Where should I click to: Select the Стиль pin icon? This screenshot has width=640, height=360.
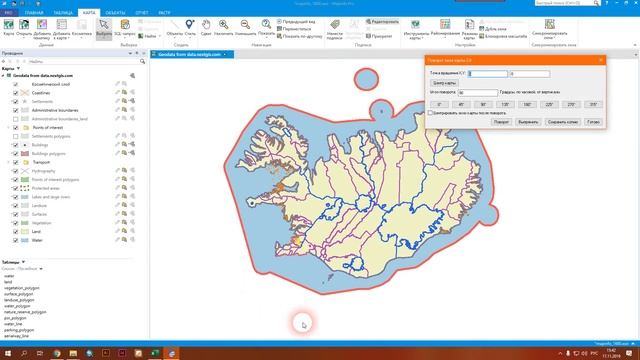click(190, 25)
